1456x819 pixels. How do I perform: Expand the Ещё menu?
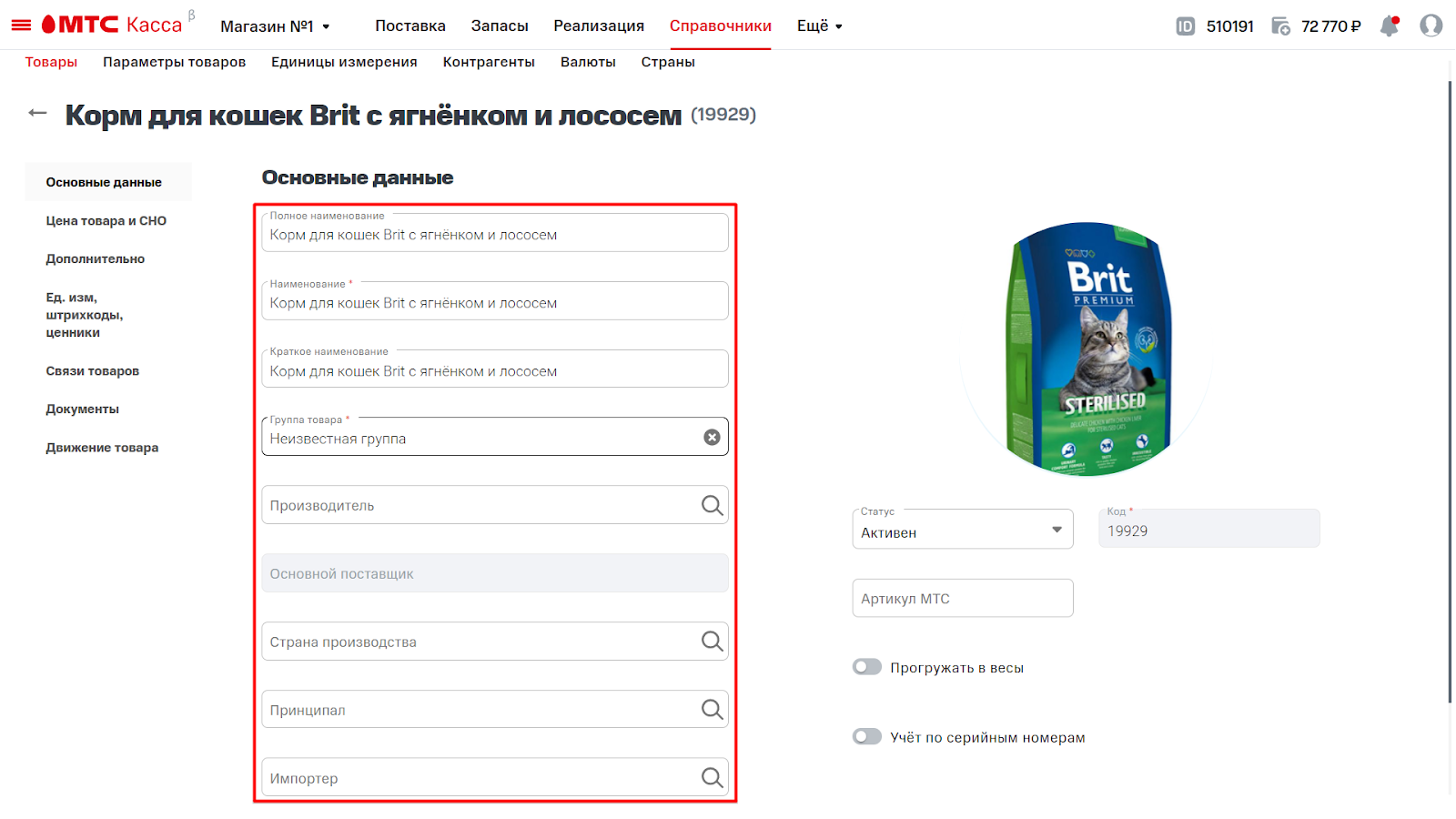coord(819,25)
